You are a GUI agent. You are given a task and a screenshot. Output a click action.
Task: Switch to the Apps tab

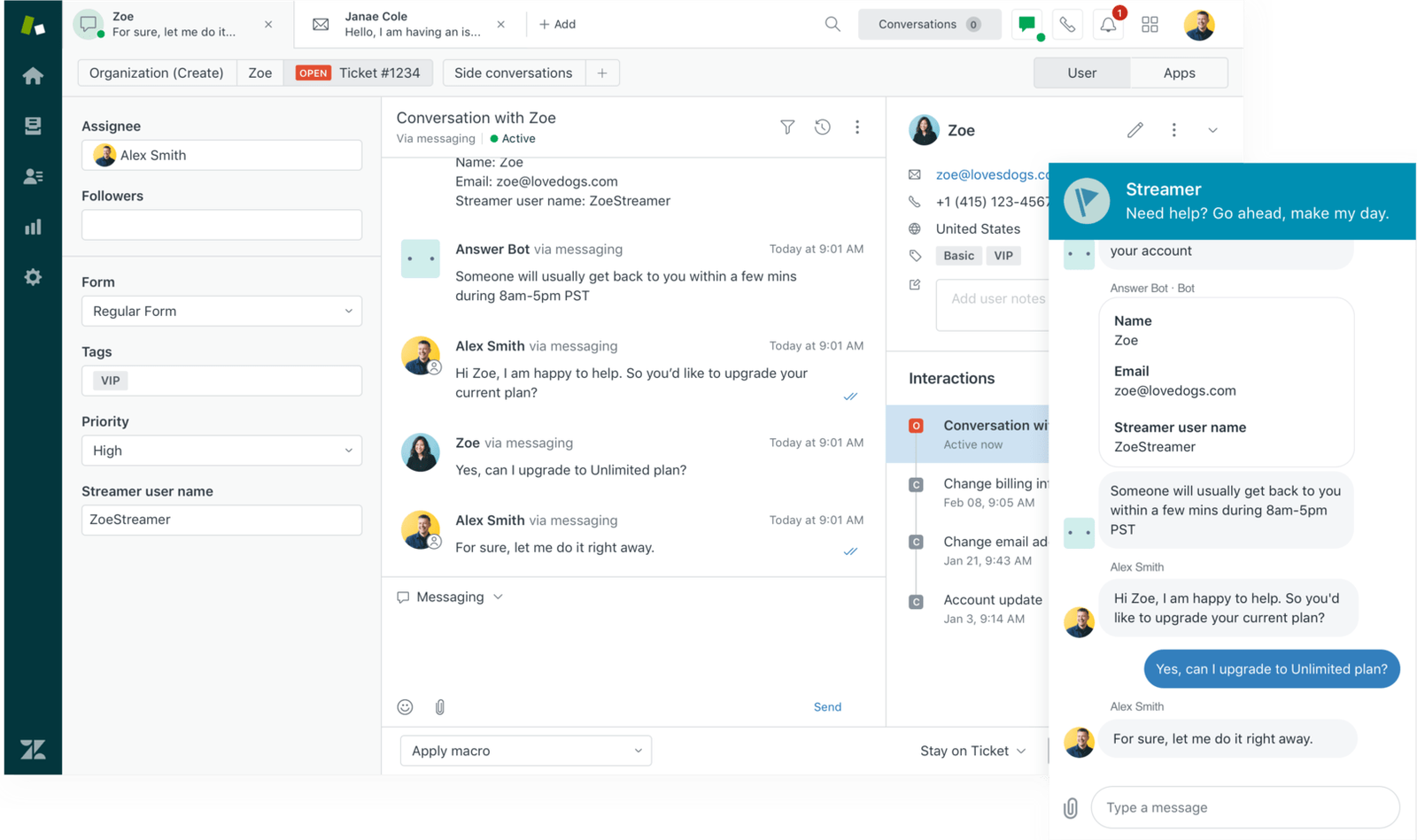1178,73
